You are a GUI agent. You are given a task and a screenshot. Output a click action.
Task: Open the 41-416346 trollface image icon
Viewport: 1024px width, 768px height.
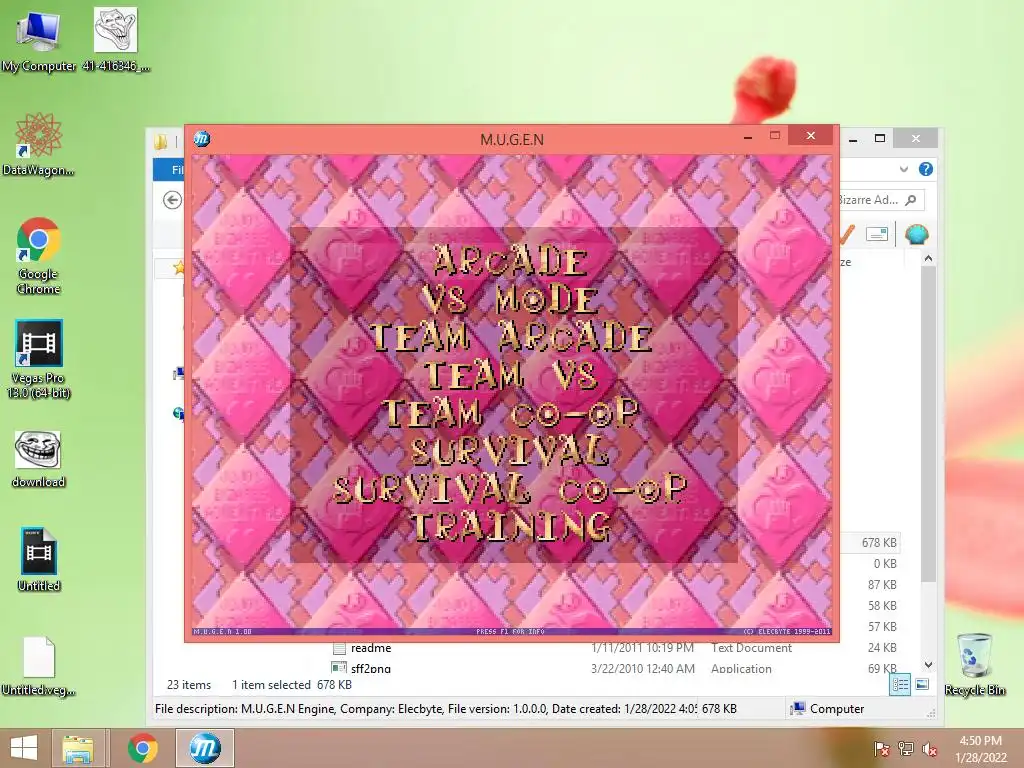116,39
